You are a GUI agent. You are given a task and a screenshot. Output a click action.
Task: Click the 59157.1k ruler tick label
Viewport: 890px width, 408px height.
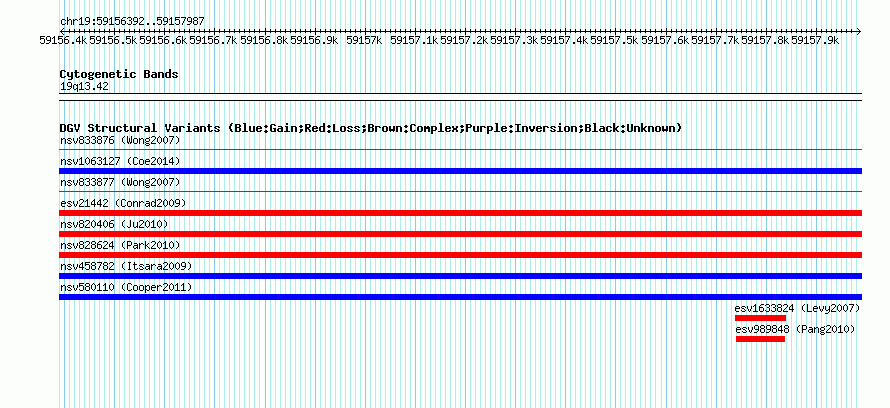click(x=414, y=40)
